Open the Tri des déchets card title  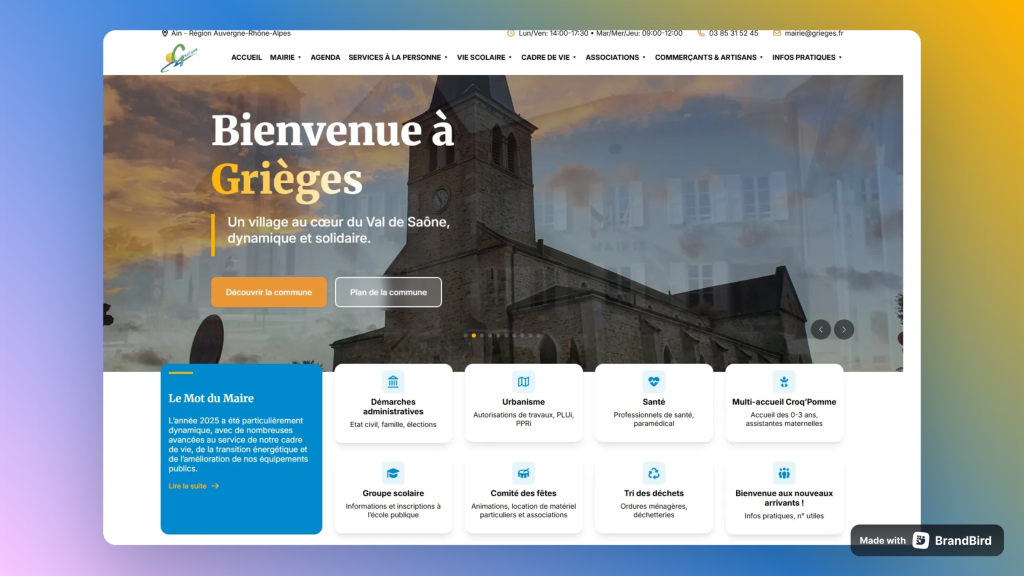coord(654,493)
